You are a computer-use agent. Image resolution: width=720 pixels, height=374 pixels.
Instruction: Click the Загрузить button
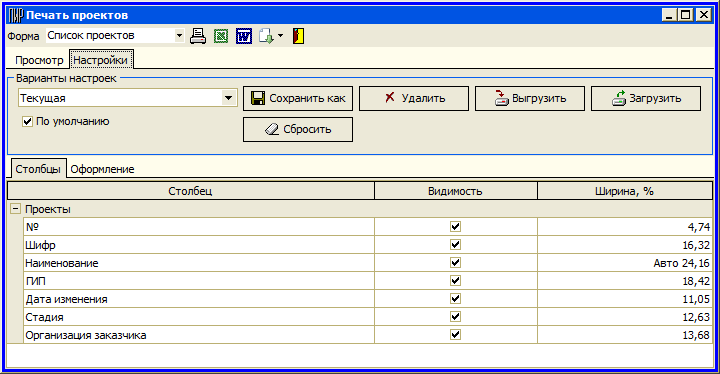click(x=646, y=98)
